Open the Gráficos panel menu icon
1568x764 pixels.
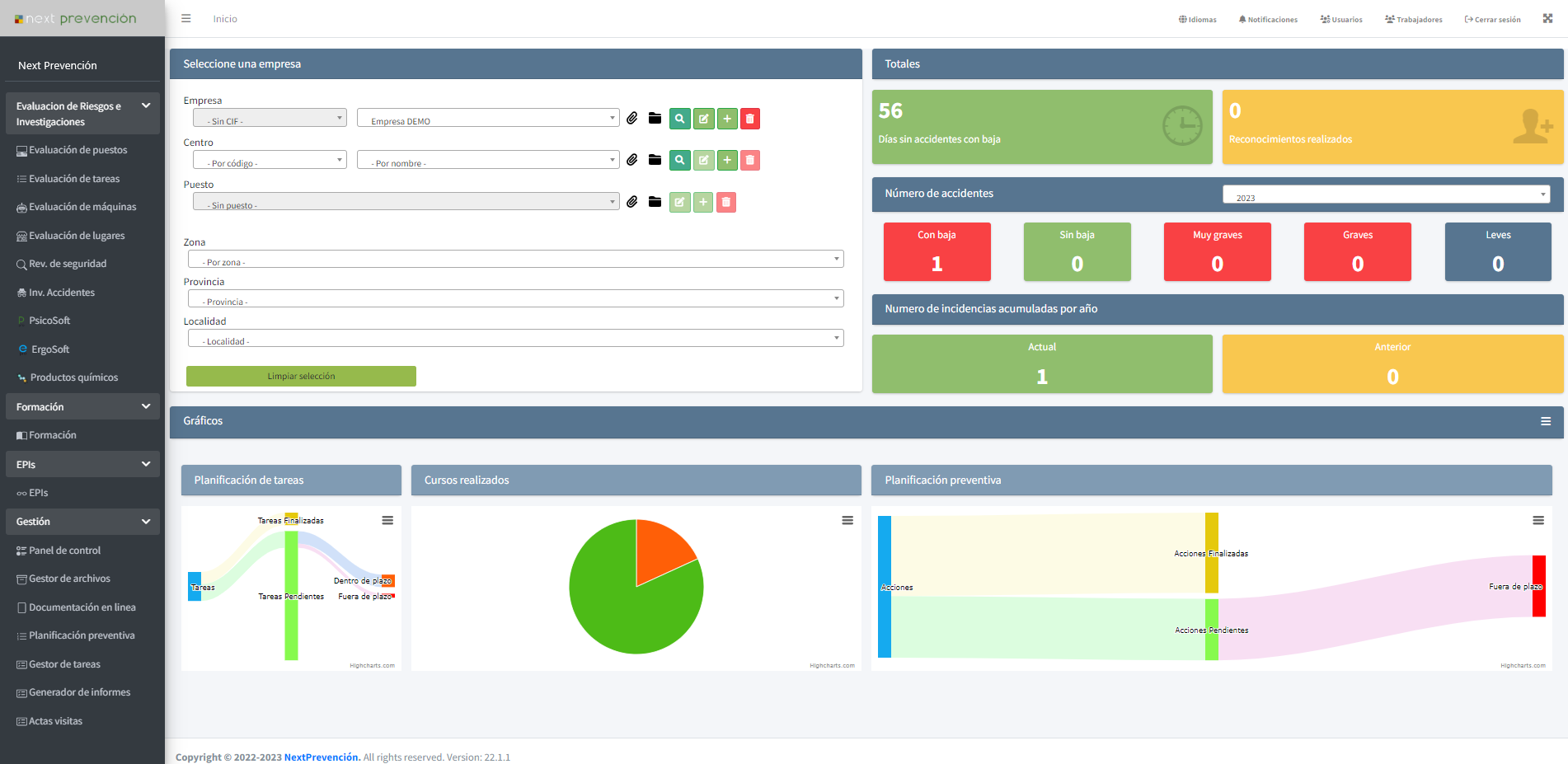click(x=1546, y=421)
